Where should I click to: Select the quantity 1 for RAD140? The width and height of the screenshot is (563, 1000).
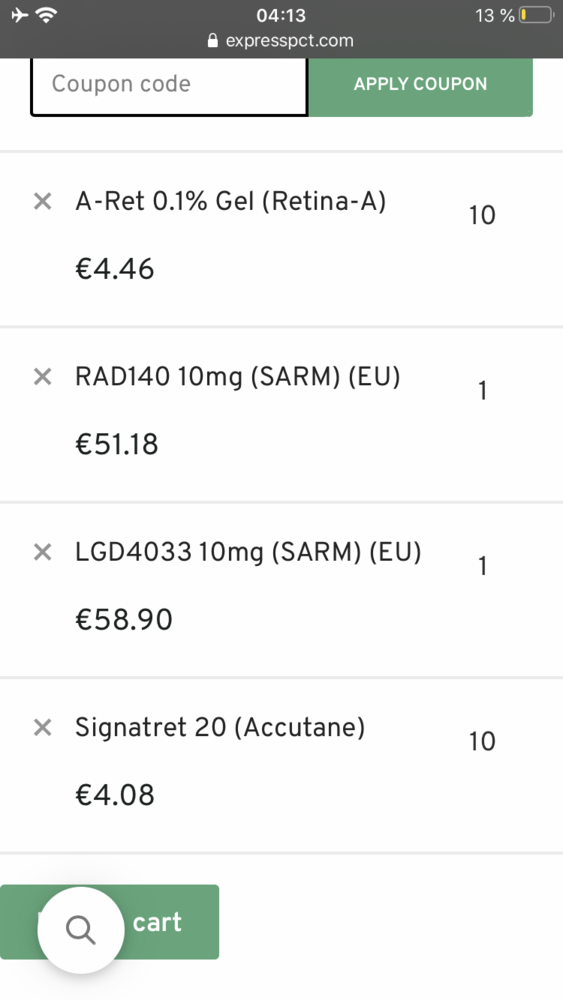(x=482, y=390)
